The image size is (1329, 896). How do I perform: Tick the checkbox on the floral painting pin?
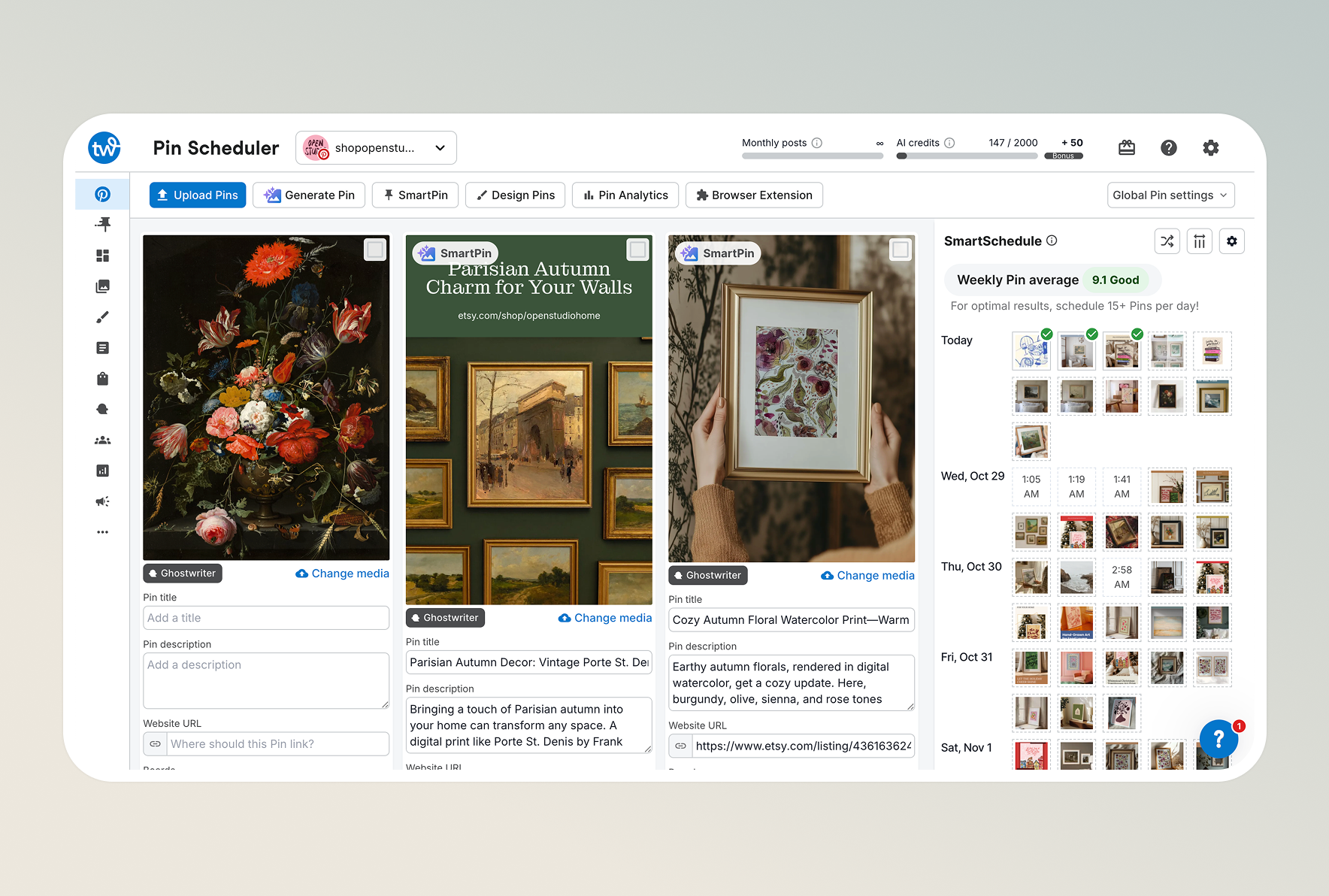pos(375,250)
